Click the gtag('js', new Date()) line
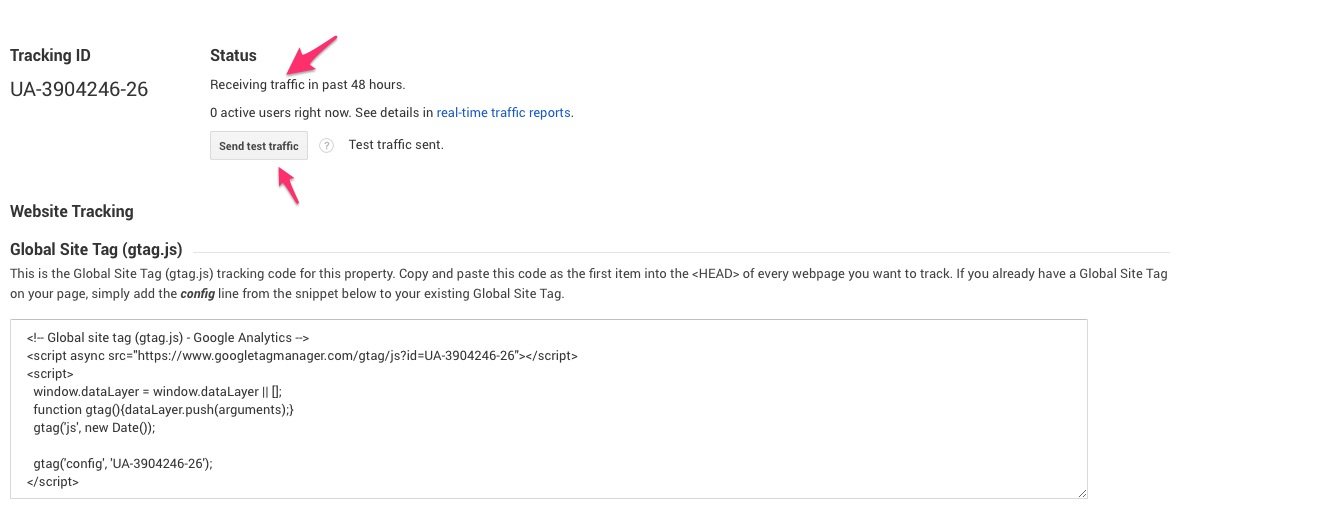 (x=95, y=428)
